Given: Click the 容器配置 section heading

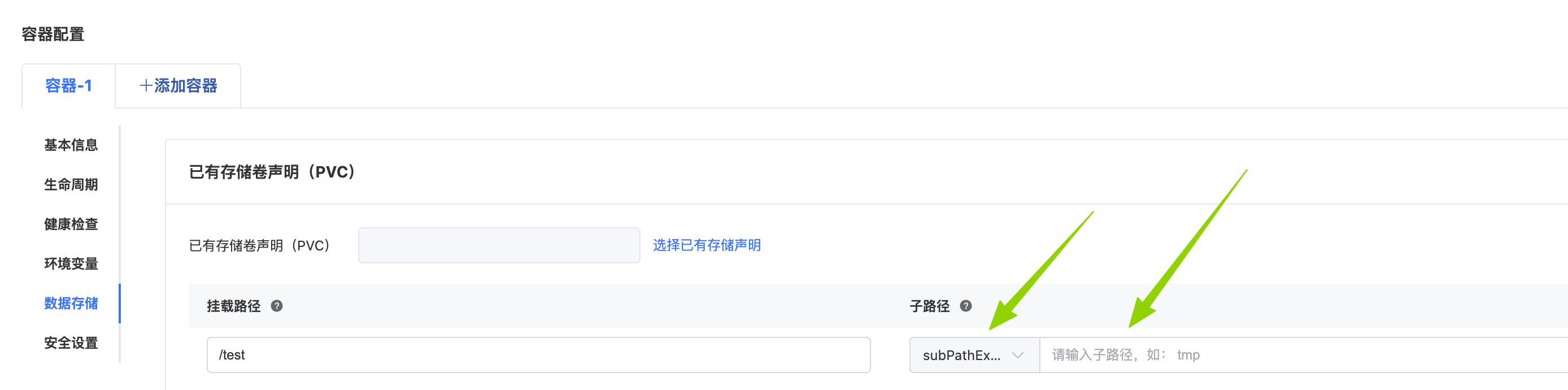Looking at the screenshot, I should coord(53,34).
